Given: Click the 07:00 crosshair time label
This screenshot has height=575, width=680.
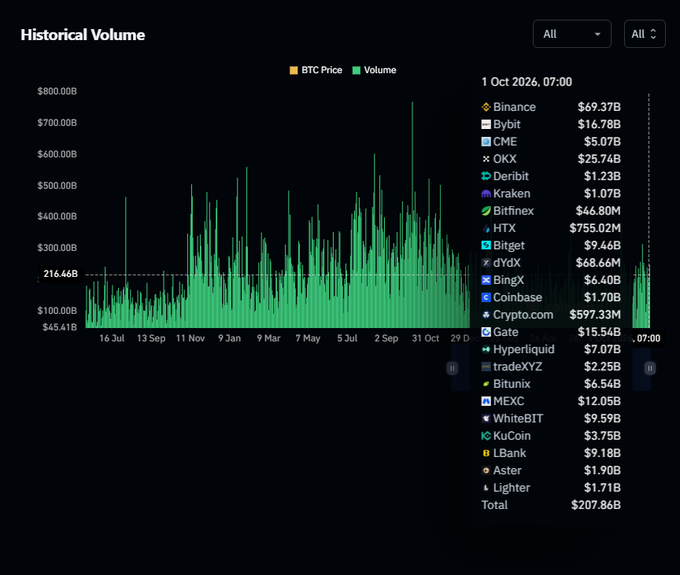Looking at the screenshot, I should tap(648, 338).
